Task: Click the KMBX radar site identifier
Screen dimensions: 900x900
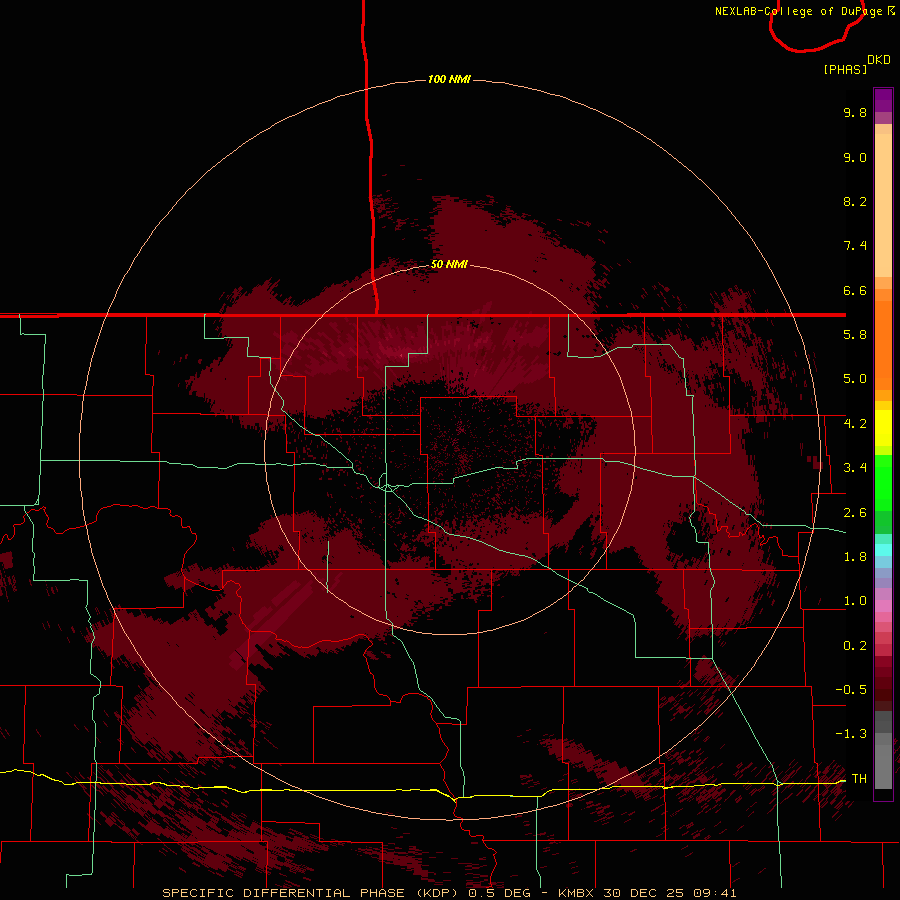Action: 578,893
